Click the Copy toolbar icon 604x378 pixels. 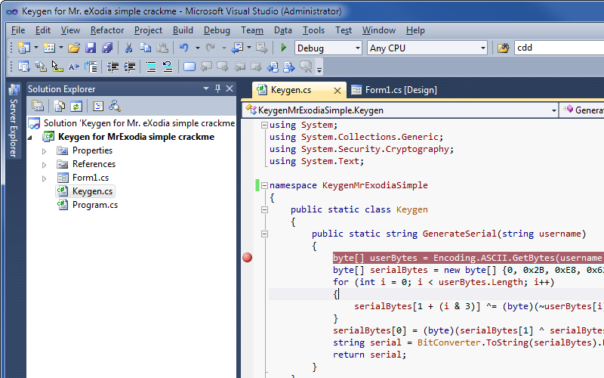145,48
